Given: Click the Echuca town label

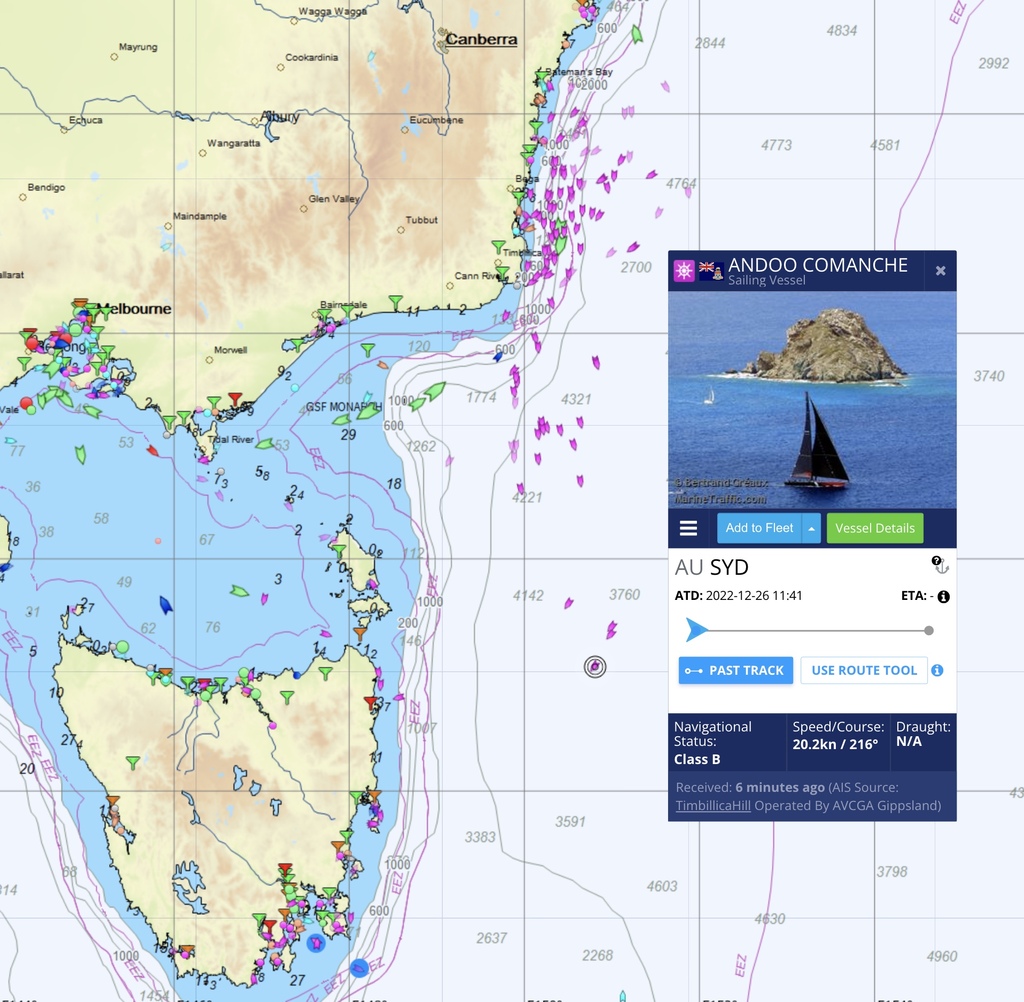Looking at the screenshot, I should point(86,120).
